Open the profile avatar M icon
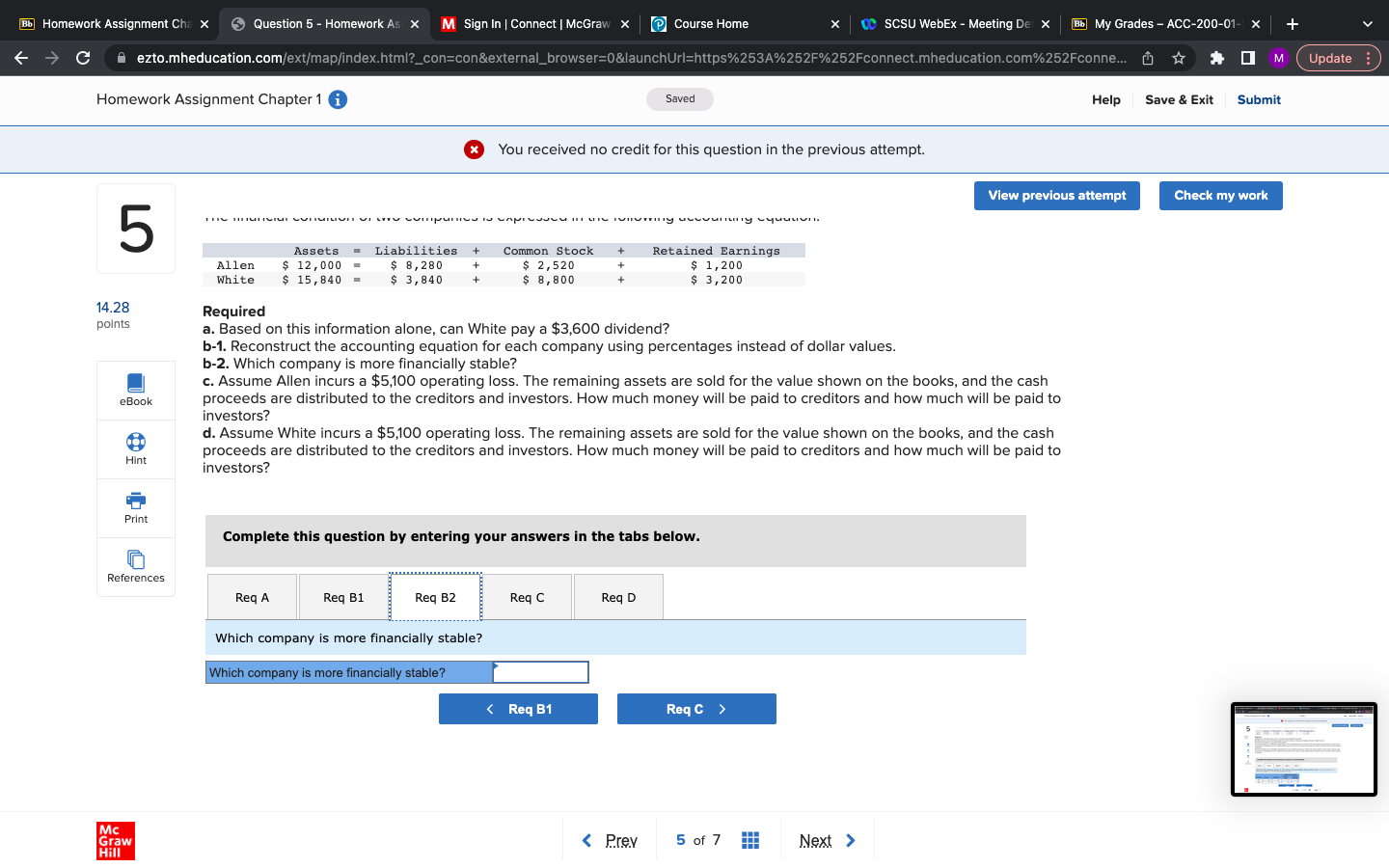The height and width of the screenshot is (868, 1389). [1278, 58]
